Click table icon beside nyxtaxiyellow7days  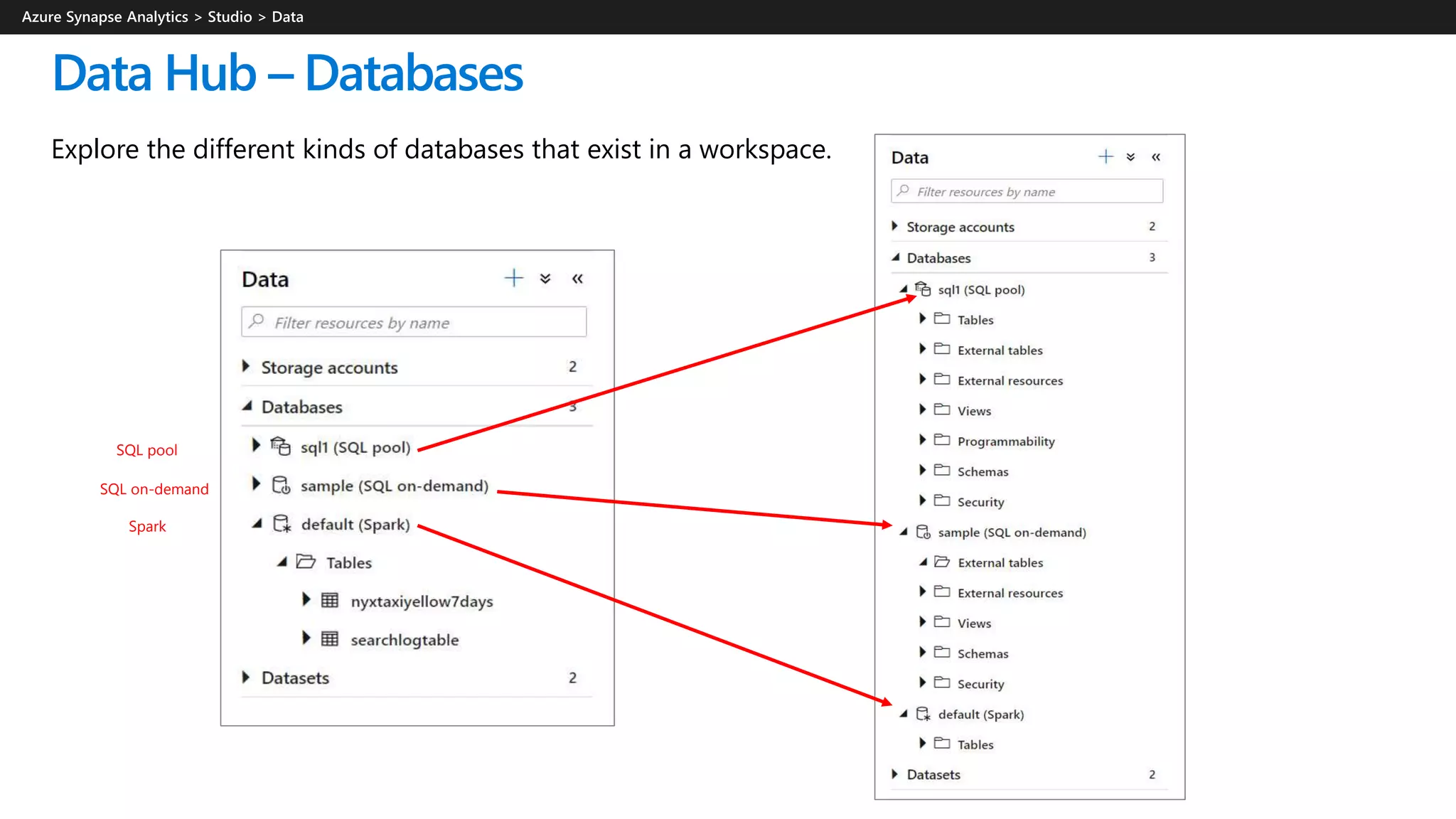330,600
